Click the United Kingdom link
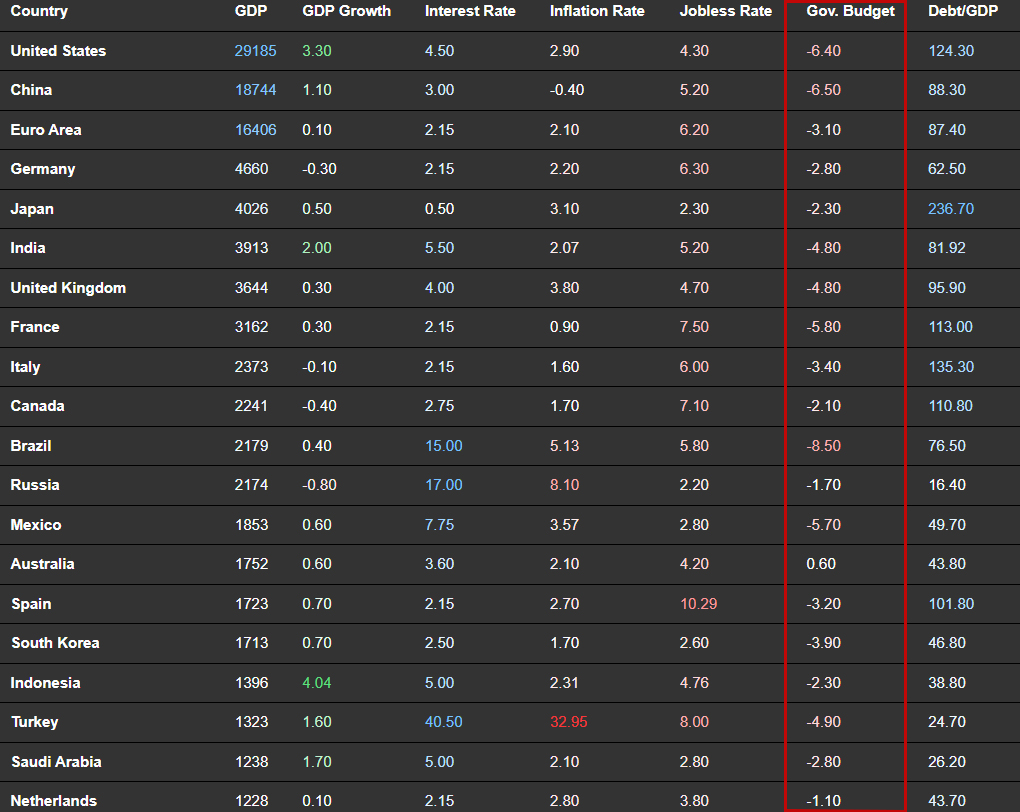This screenshot has width=1020, height=812. 68,288
